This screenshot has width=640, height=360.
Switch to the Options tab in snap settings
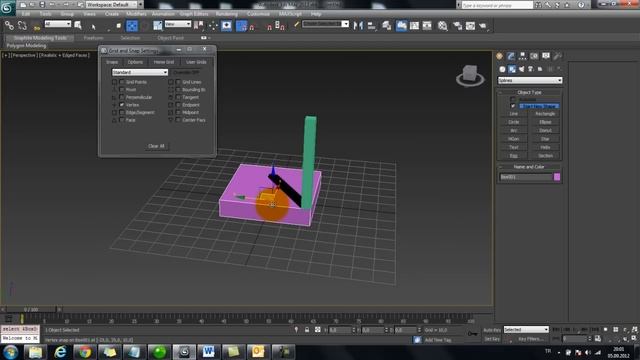[x=135, y=62]
